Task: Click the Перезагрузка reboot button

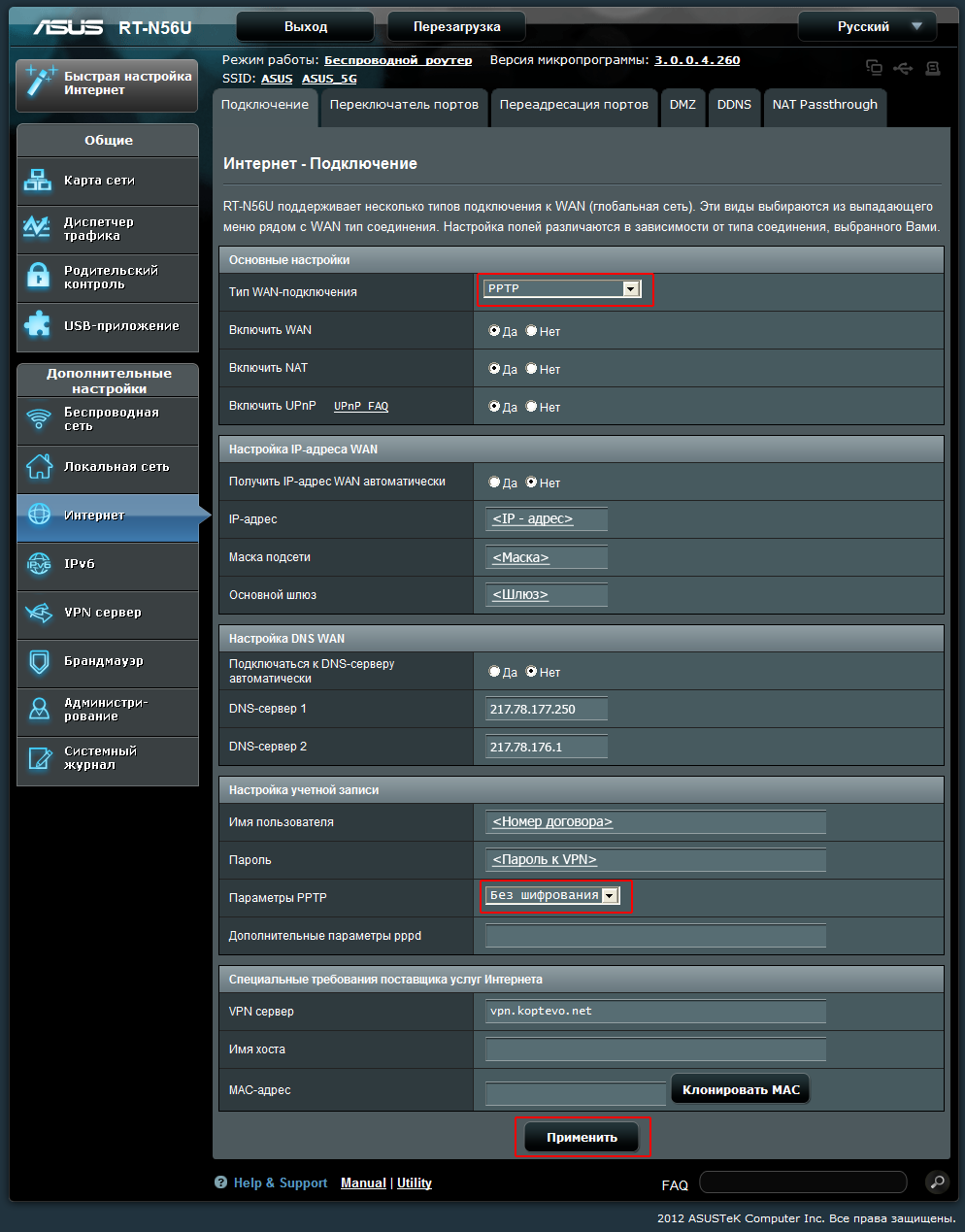Action: pyautogui.click(x=456, y=26)
